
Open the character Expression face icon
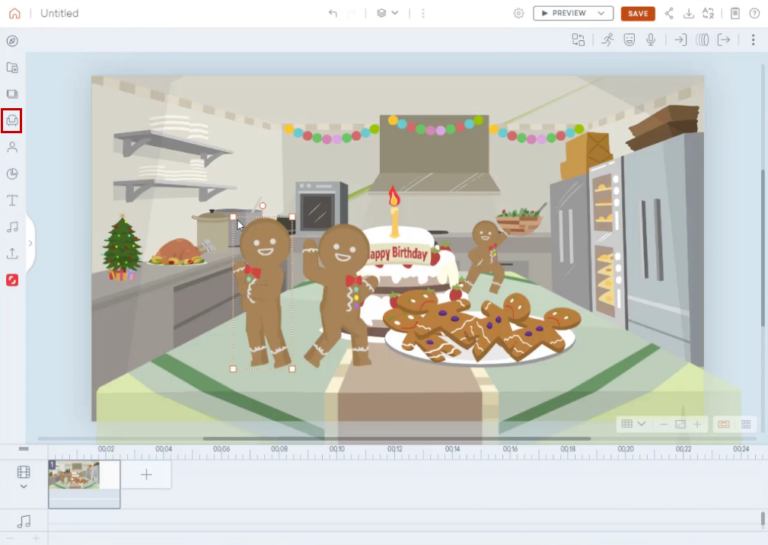pyautogui.click(x=629, y=40)
